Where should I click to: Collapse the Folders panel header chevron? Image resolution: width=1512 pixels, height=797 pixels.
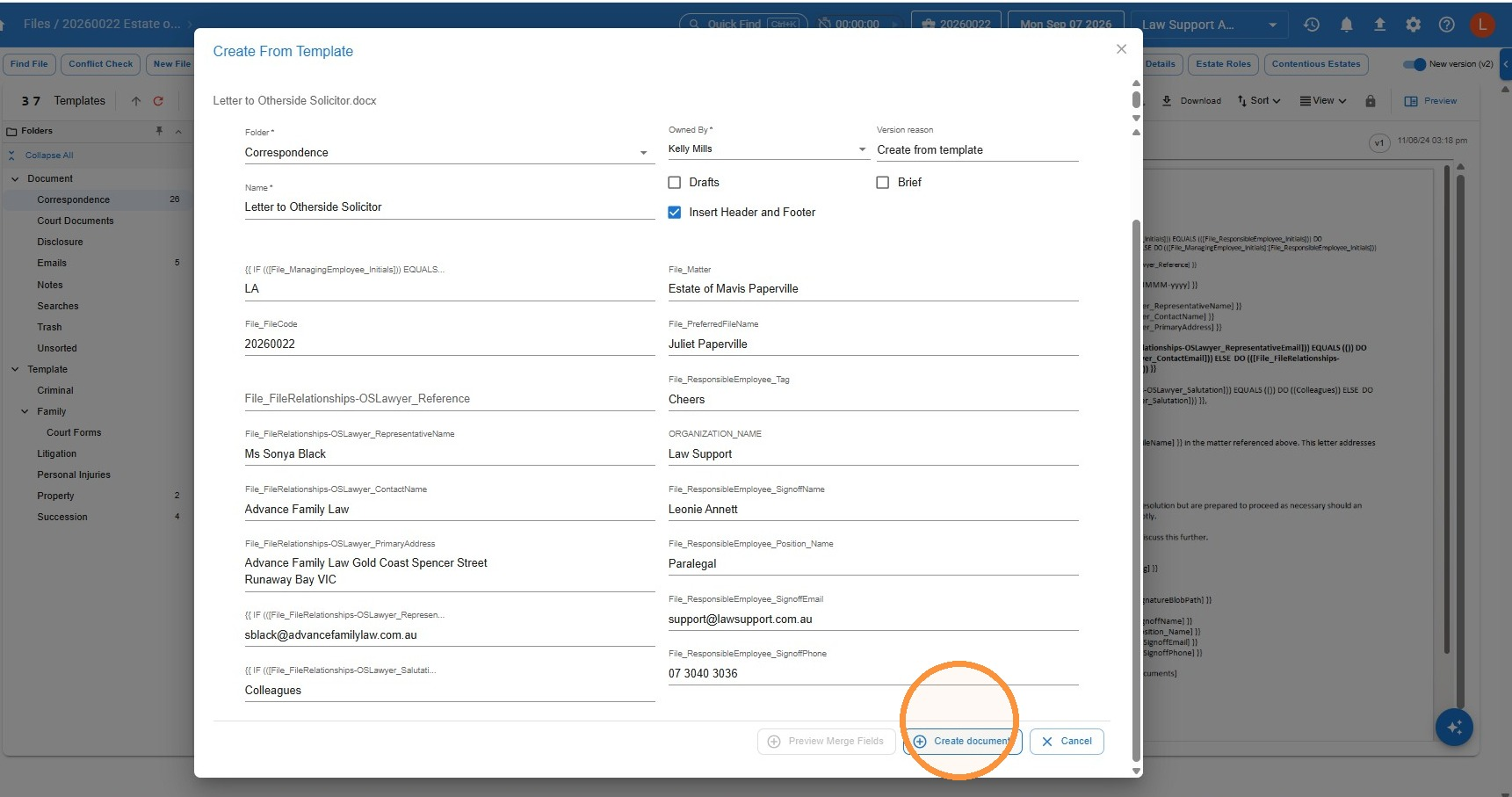(x=178, y=131)
